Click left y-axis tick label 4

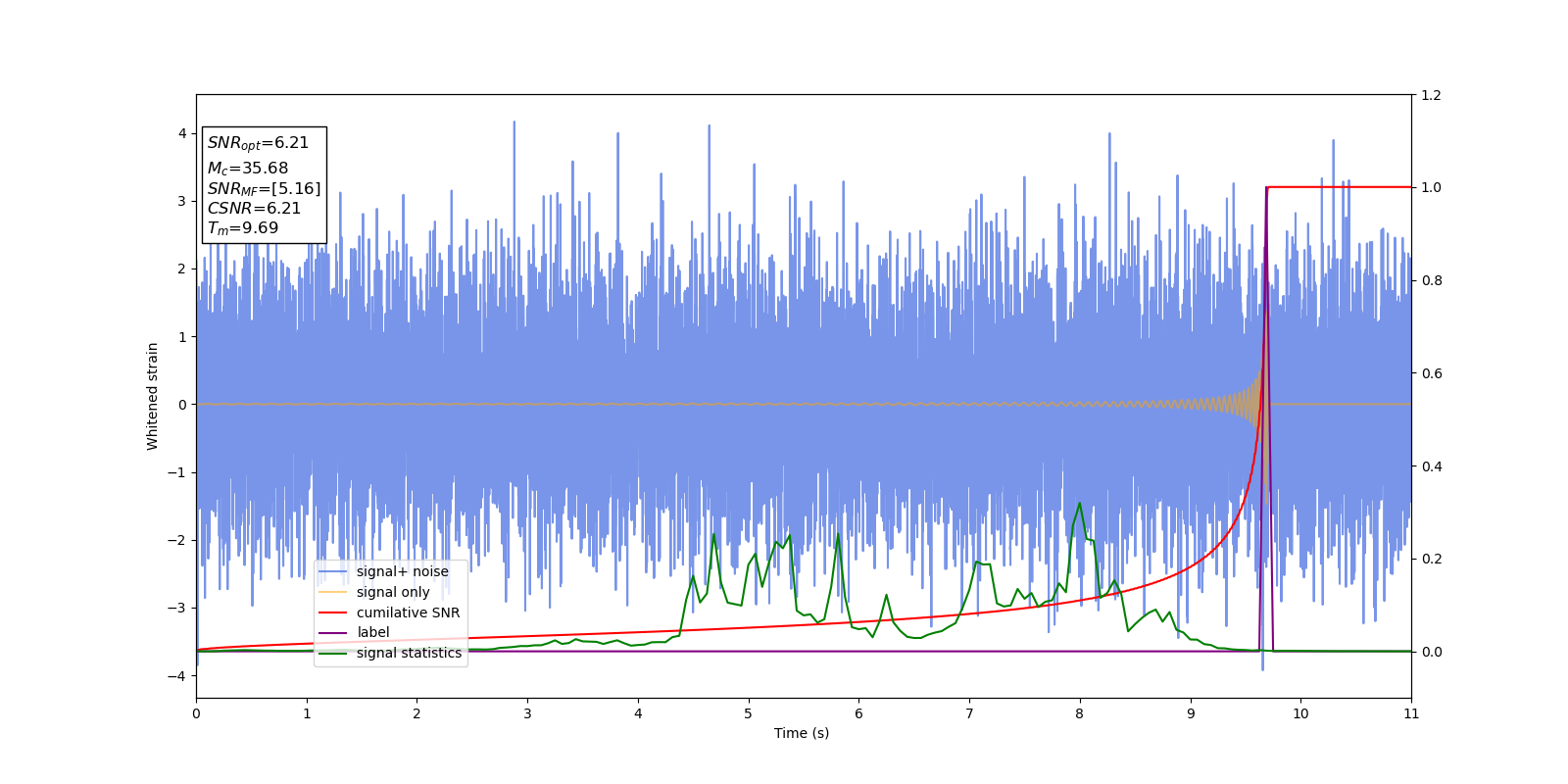click(182, 133)
